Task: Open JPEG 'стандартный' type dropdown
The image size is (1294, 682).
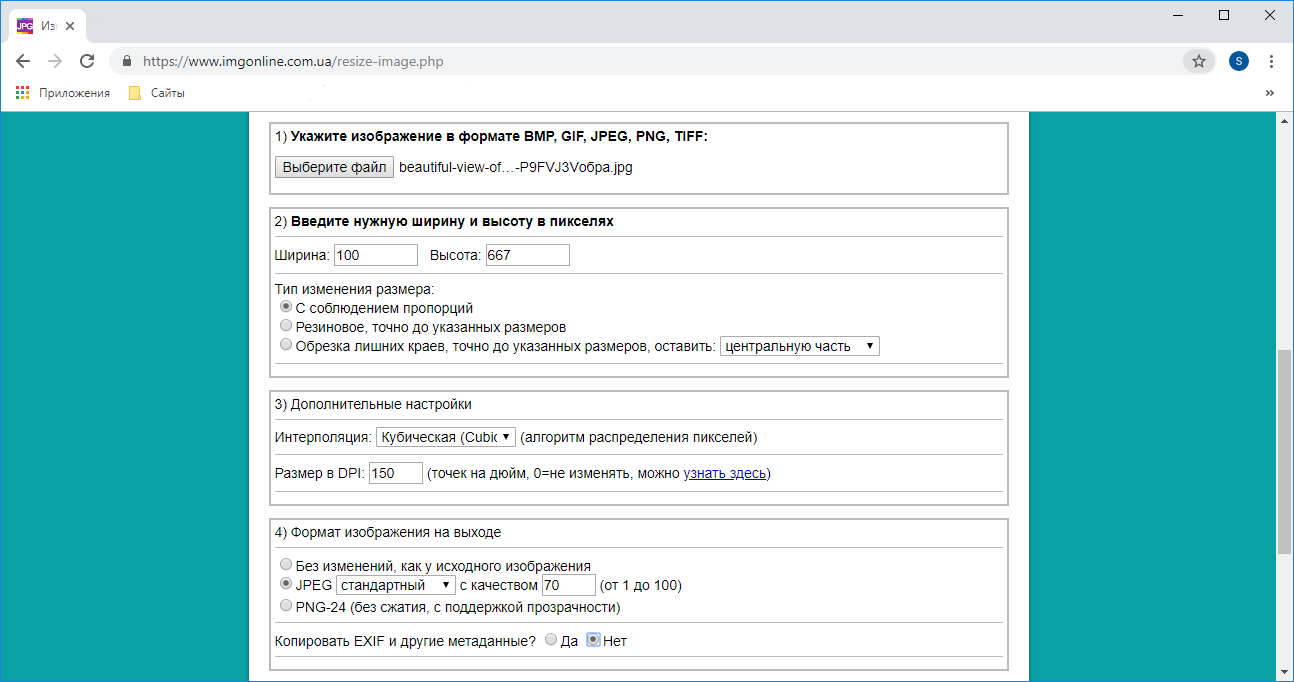Action: pyautogui.click(x=396, y=585)
